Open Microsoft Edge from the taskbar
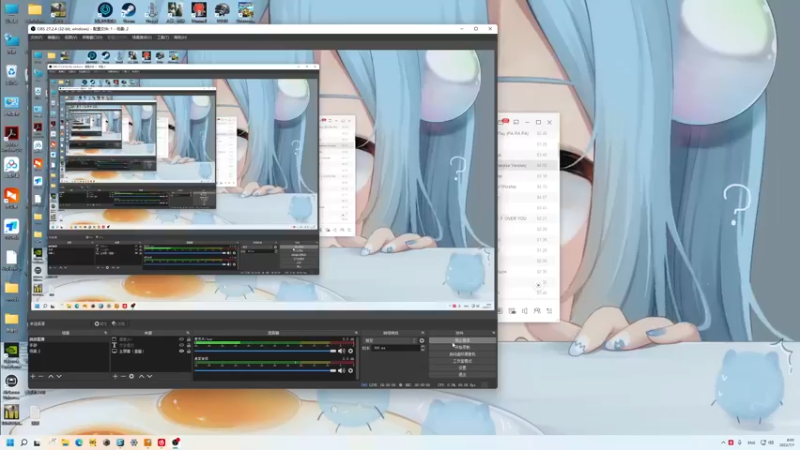The width and height of the screenshot is (800, 450). click(79, 442)
